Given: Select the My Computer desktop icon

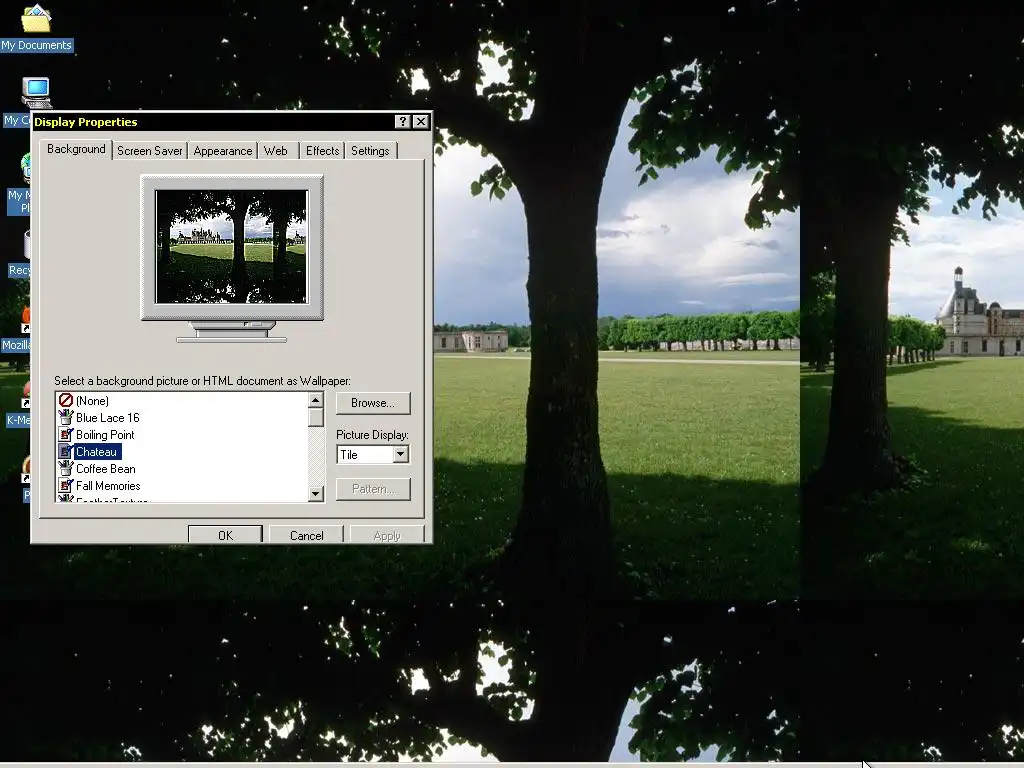Looking at the screenshot, I should coord(36,92).
